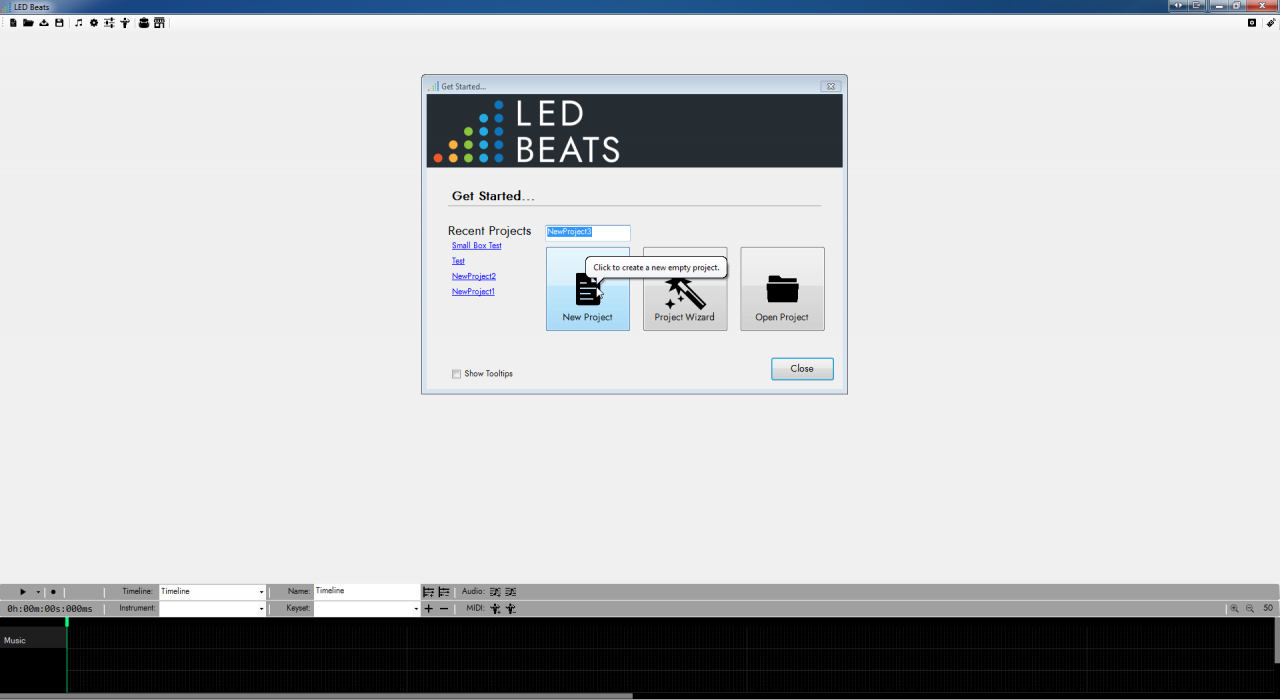Click the tag icon at toolbar's far right
This screenshot has width=1280, height=700.
[1270, 23]
